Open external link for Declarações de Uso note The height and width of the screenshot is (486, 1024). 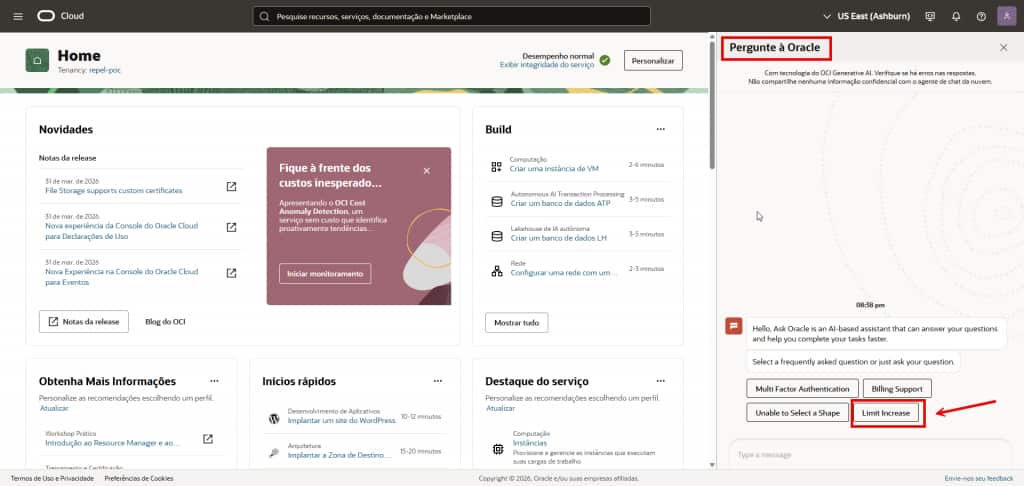pos(231,227)
